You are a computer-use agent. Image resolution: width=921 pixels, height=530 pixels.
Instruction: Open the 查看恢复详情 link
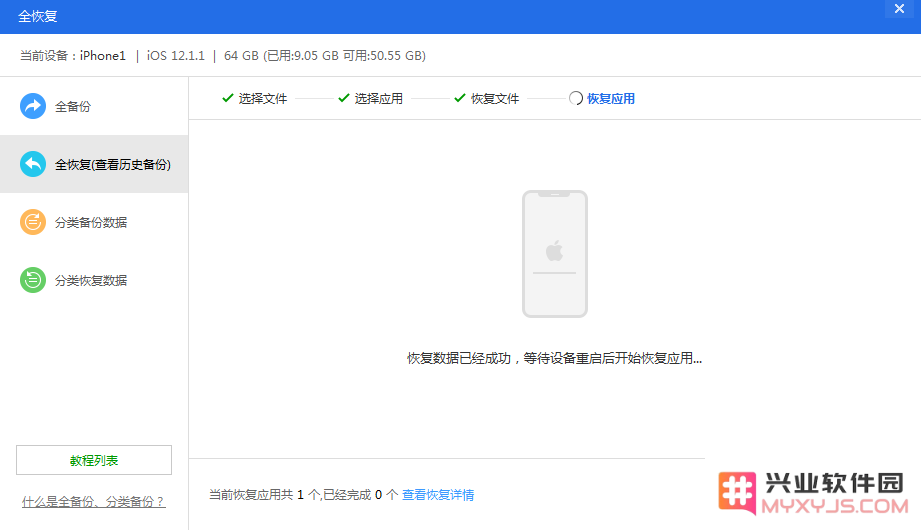pos(438,495)
